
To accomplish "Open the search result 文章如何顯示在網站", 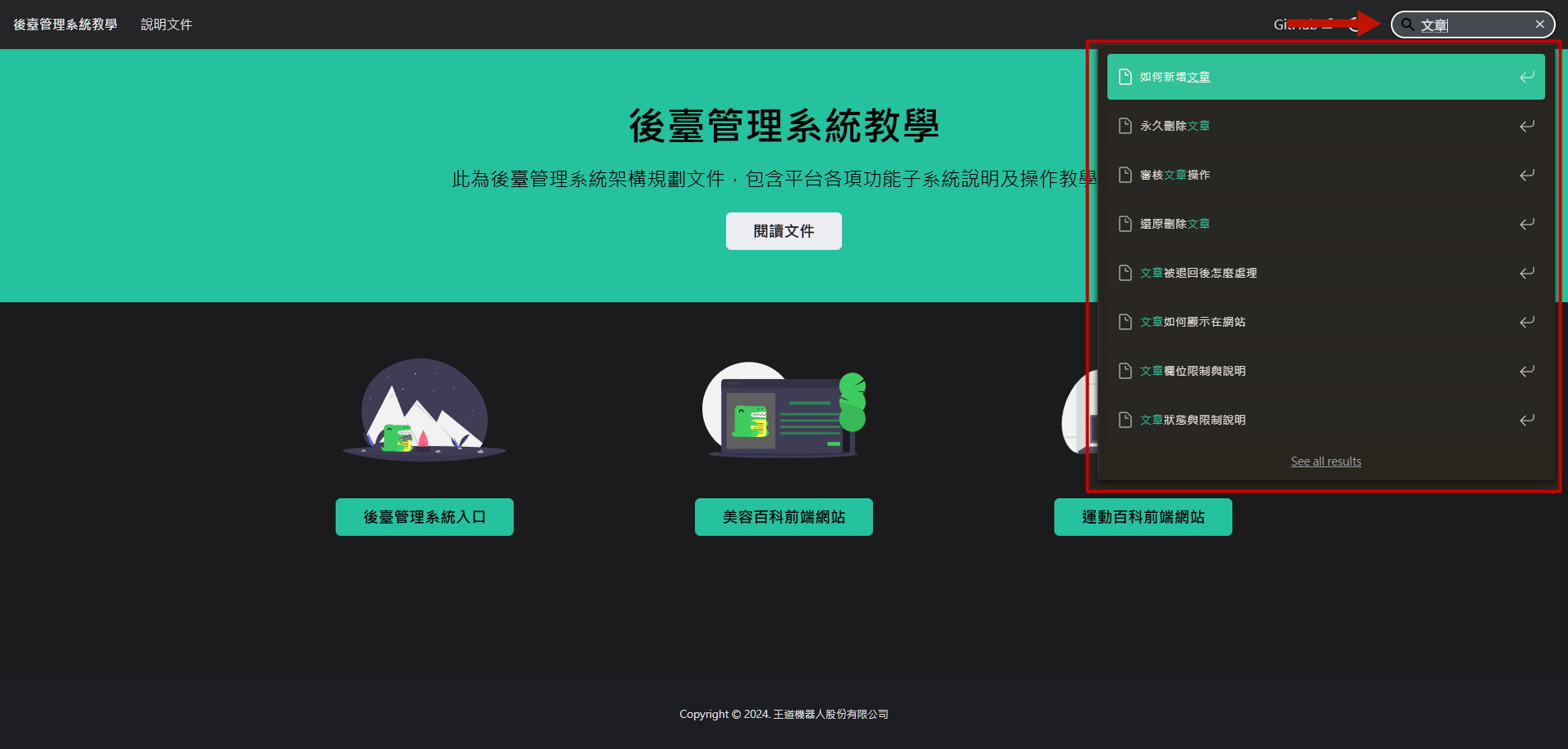I will (1325, 322).
